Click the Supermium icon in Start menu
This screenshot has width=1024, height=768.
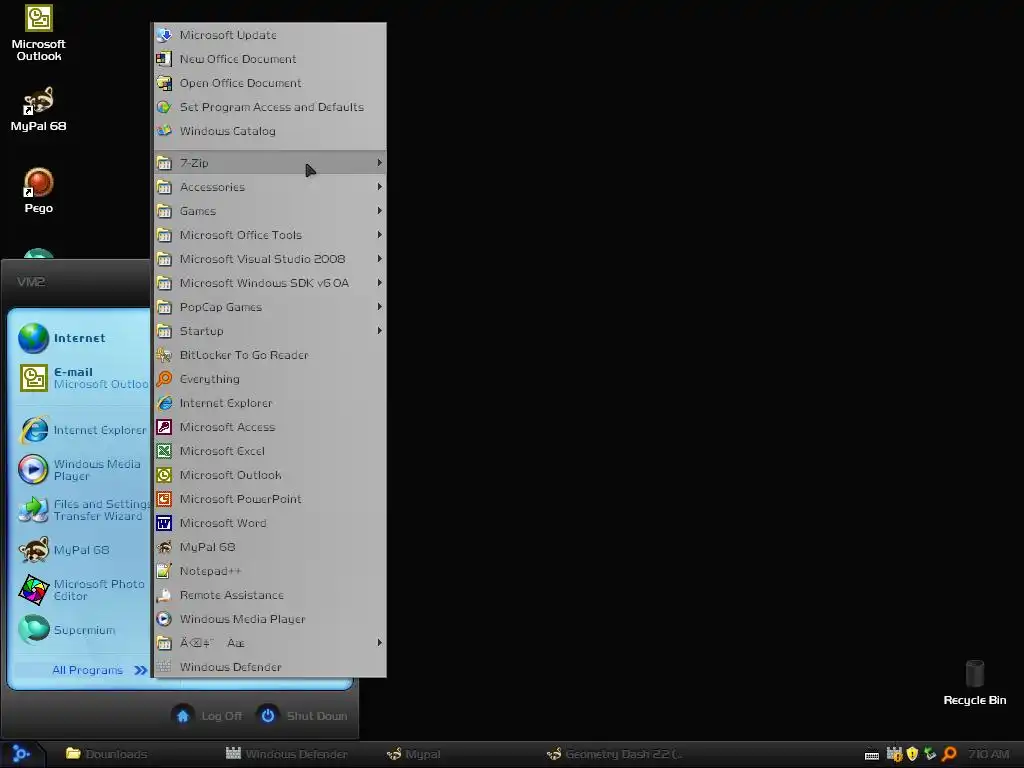coord(33,630)
